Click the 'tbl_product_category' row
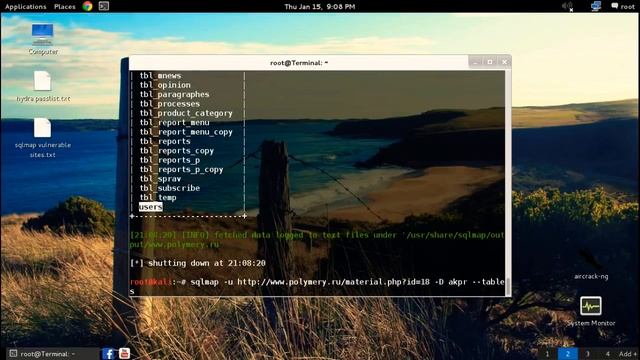The height and width of the screenshot is (360, 640). 186,113
